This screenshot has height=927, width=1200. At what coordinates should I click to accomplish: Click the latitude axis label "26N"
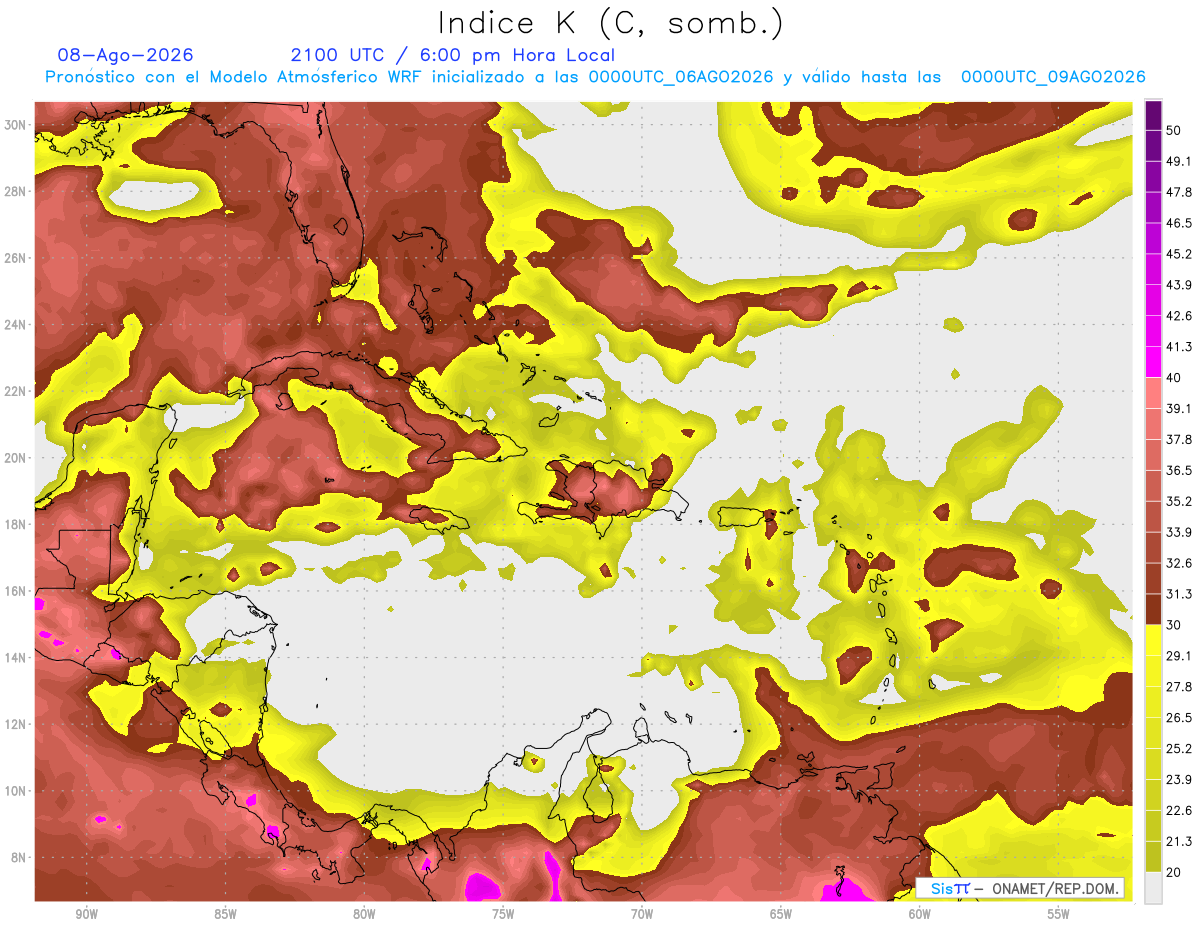[x=16, y=258]
